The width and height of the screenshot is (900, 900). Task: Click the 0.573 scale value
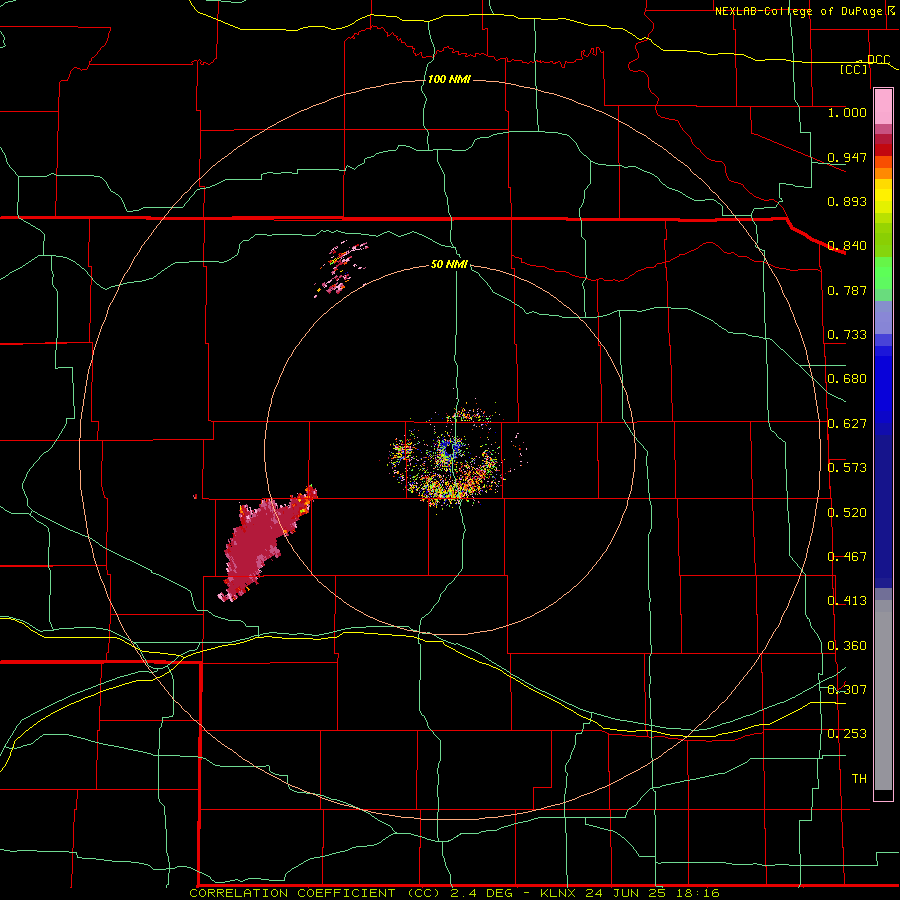pos(847,468)
